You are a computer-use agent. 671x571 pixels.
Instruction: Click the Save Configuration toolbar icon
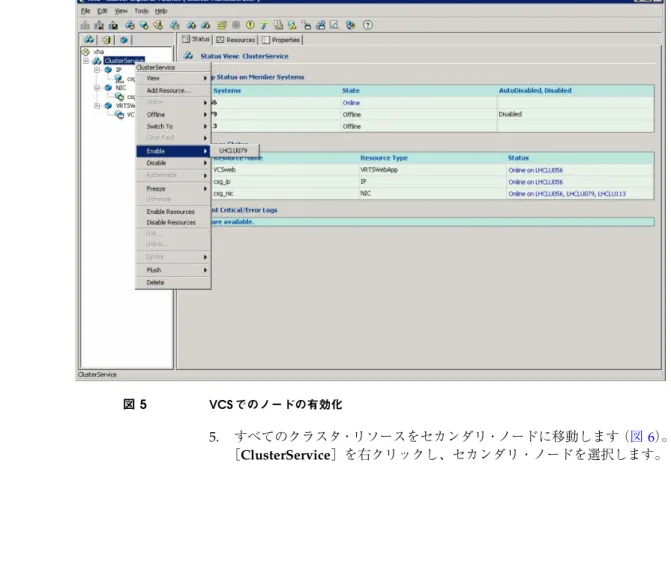99,25
